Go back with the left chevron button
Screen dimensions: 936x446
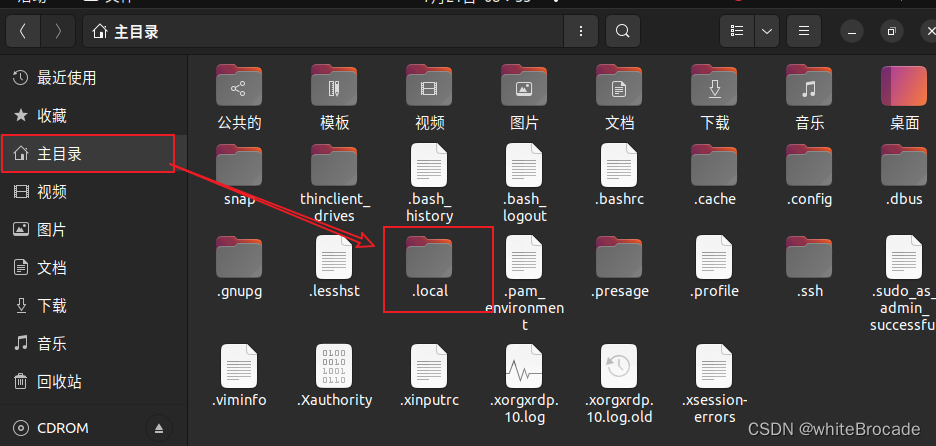[x=23, y=31]
